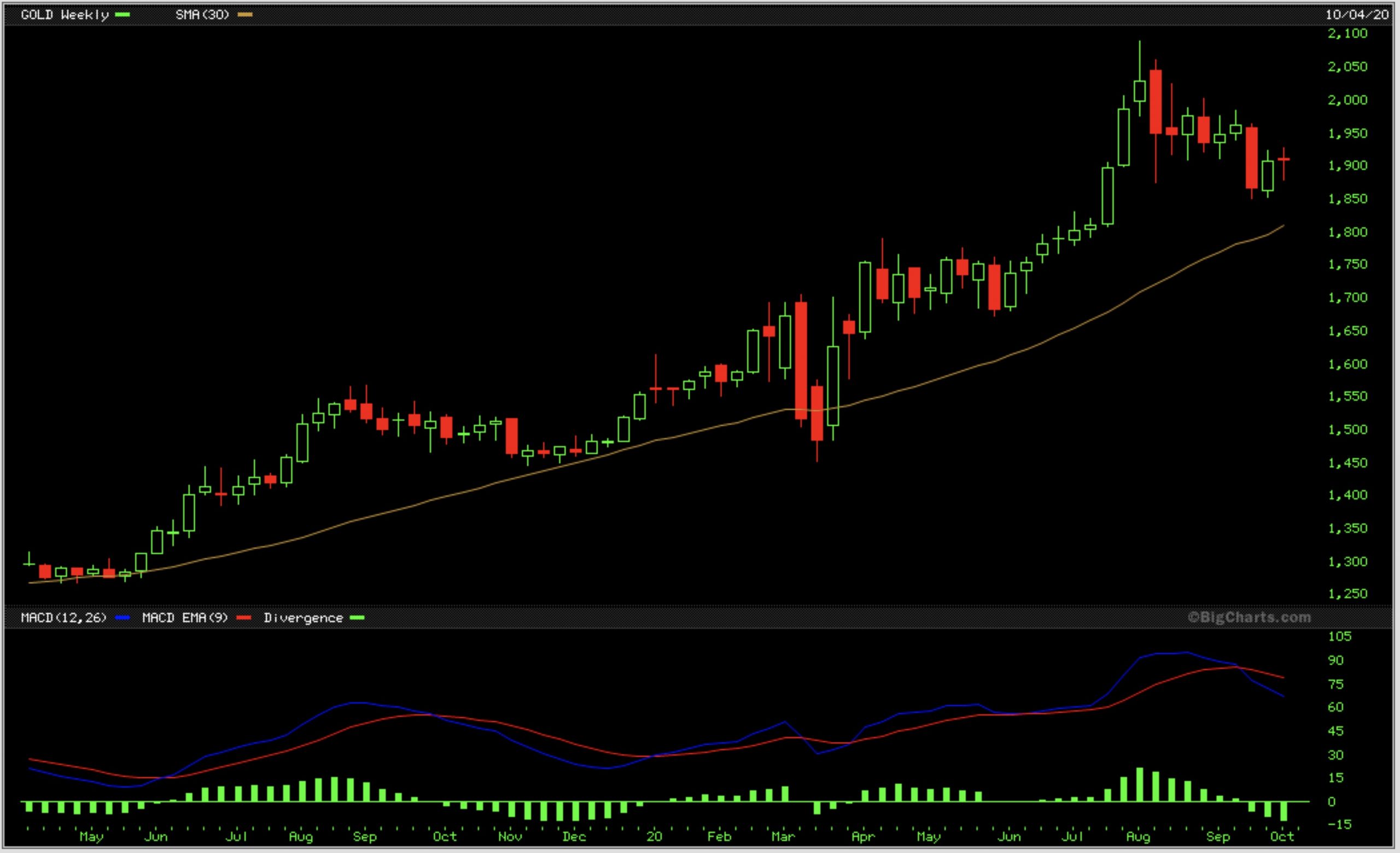Viewport: 1400px width, 853px height.
Task: Click the tallest green candle's upper wick
Action: pos(1139,60)
